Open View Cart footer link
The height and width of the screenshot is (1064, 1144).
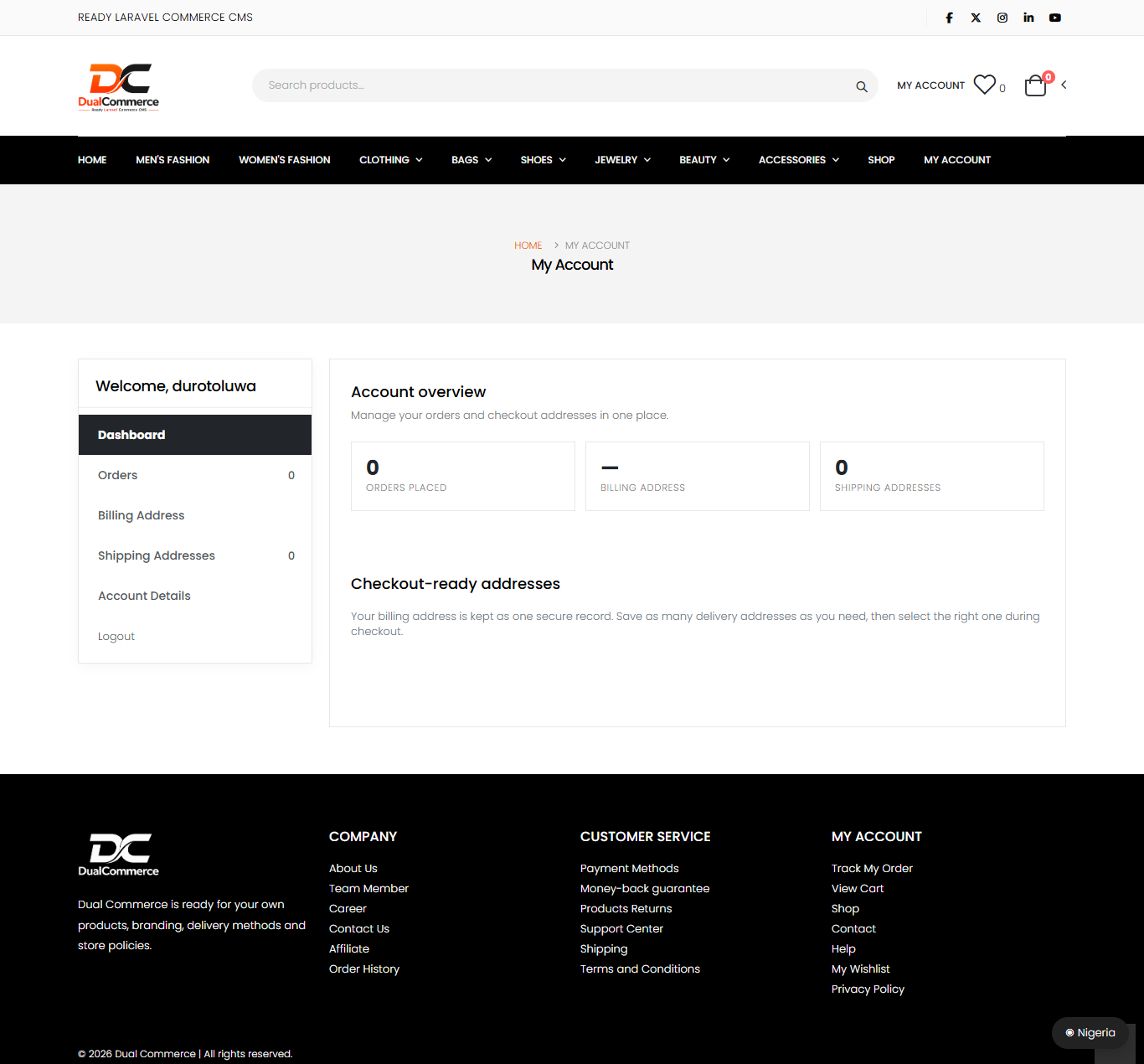(x=858, y=889)
